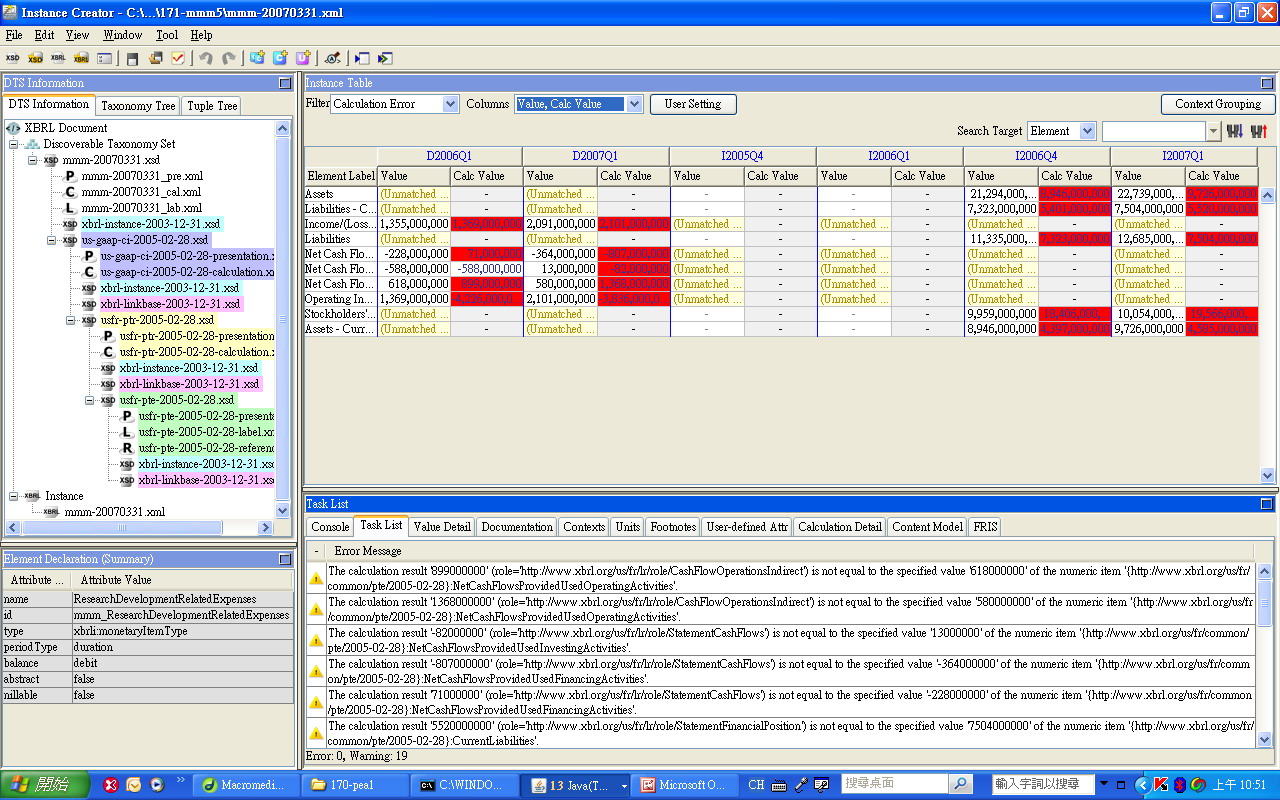Click the Element Label column header

(341, 176)
